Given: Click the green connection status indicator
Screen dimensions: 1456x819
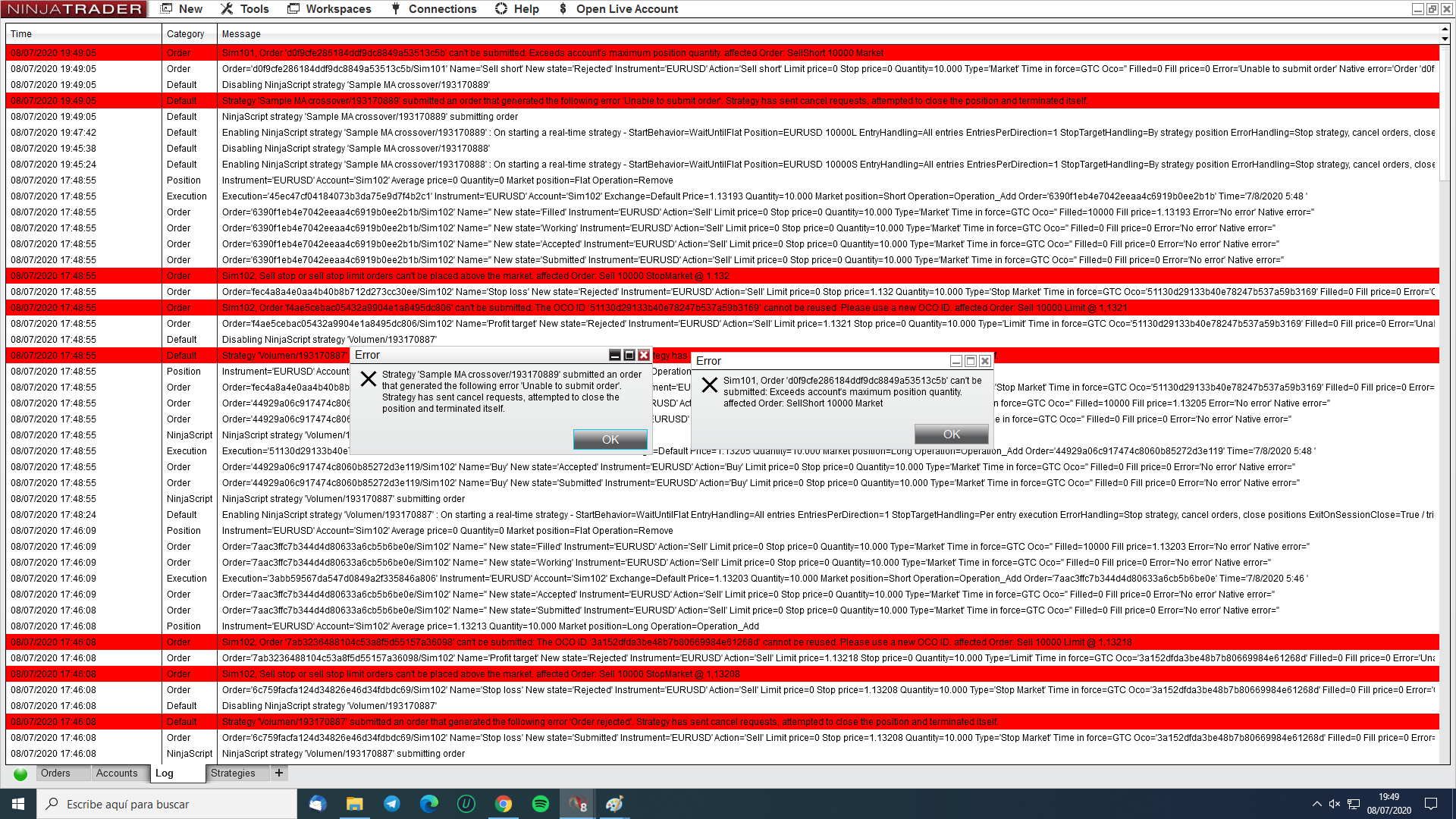Looking at the screenshot, I should click(20, 773).
